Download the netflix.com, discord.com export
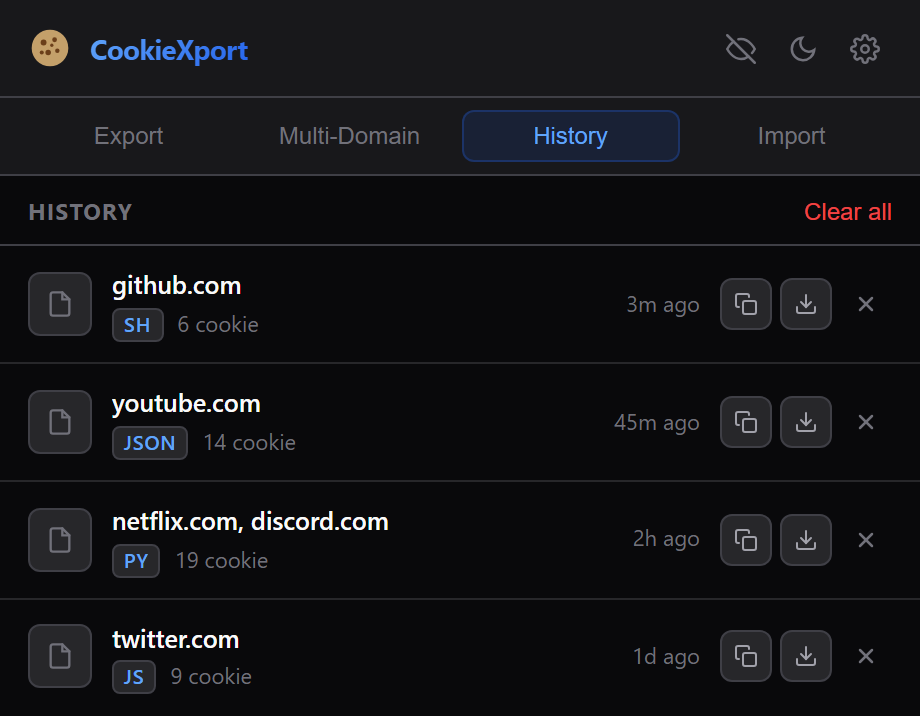Screen dimensions: 920x716 point(806,540)
